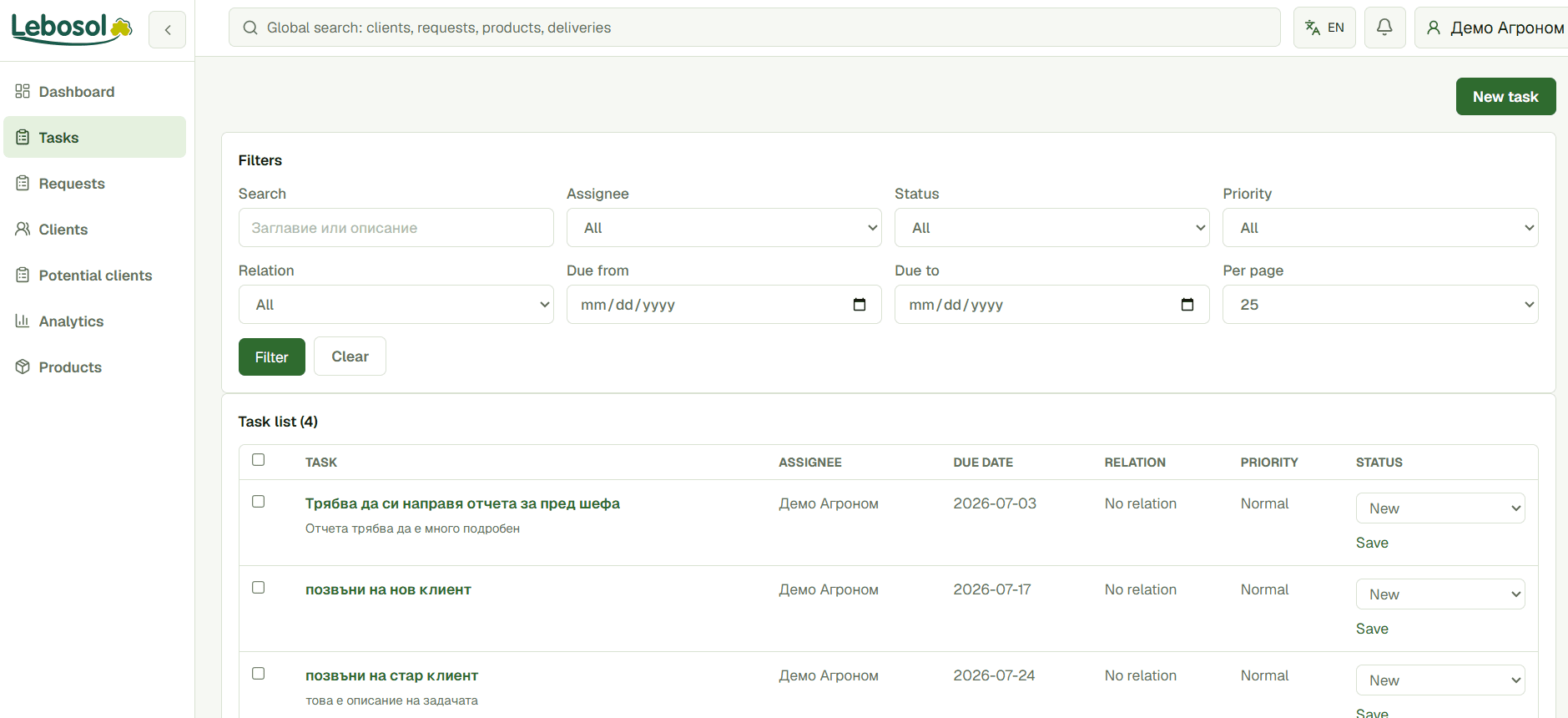Open the Potential clients section

95,275
